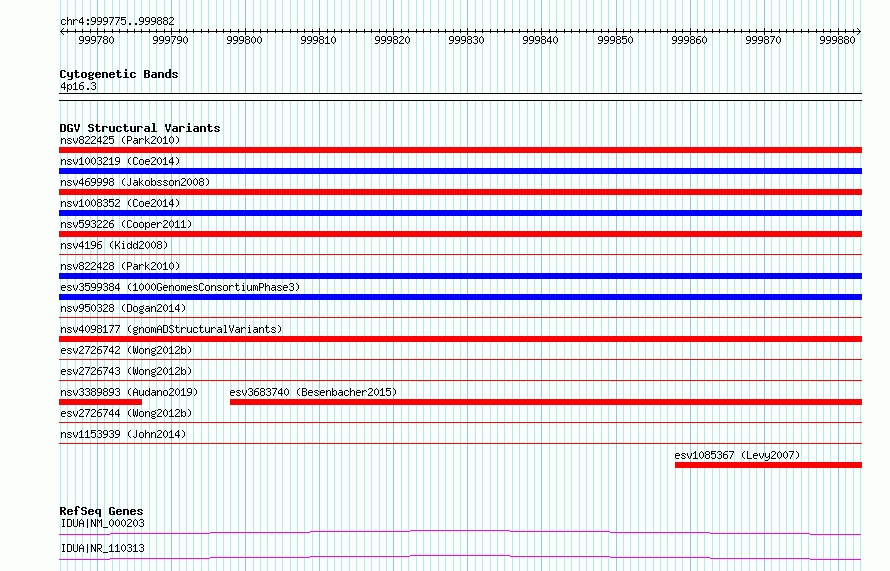Open the IDUA|NM_000203 gene label
The image size is (890, 571).
click(103, 523)
